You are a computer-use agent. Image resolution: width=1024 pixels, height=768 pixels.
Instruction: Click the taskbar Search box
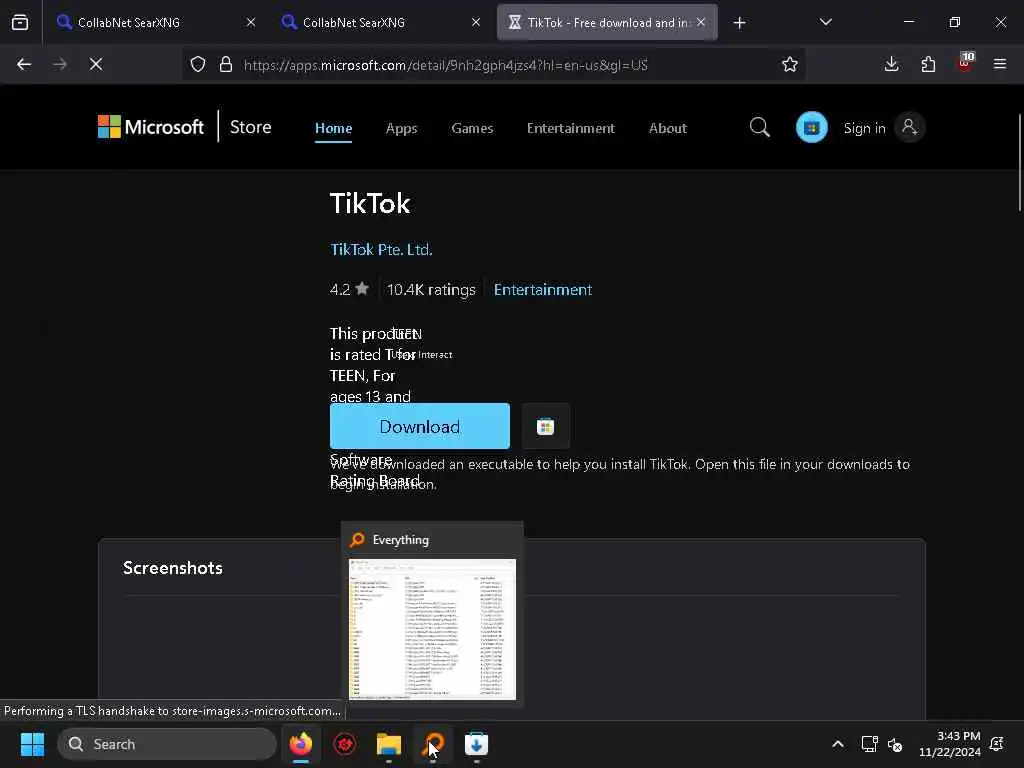tap(167, 744)
